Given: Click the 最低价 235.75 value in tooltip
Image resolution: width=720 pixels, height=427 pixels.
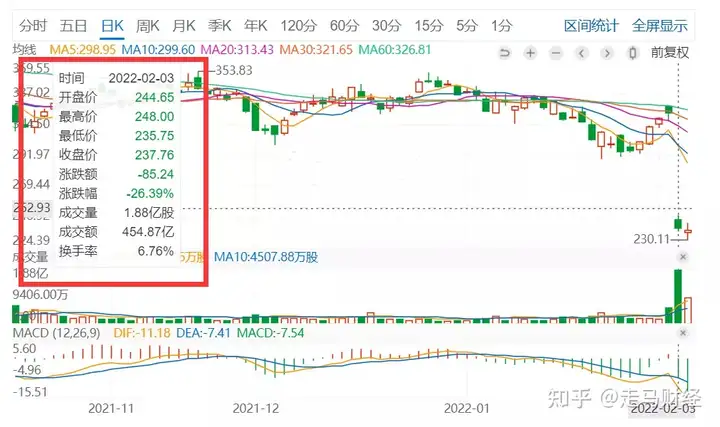Looking at the screenshot, I should [x=154, y=135].
